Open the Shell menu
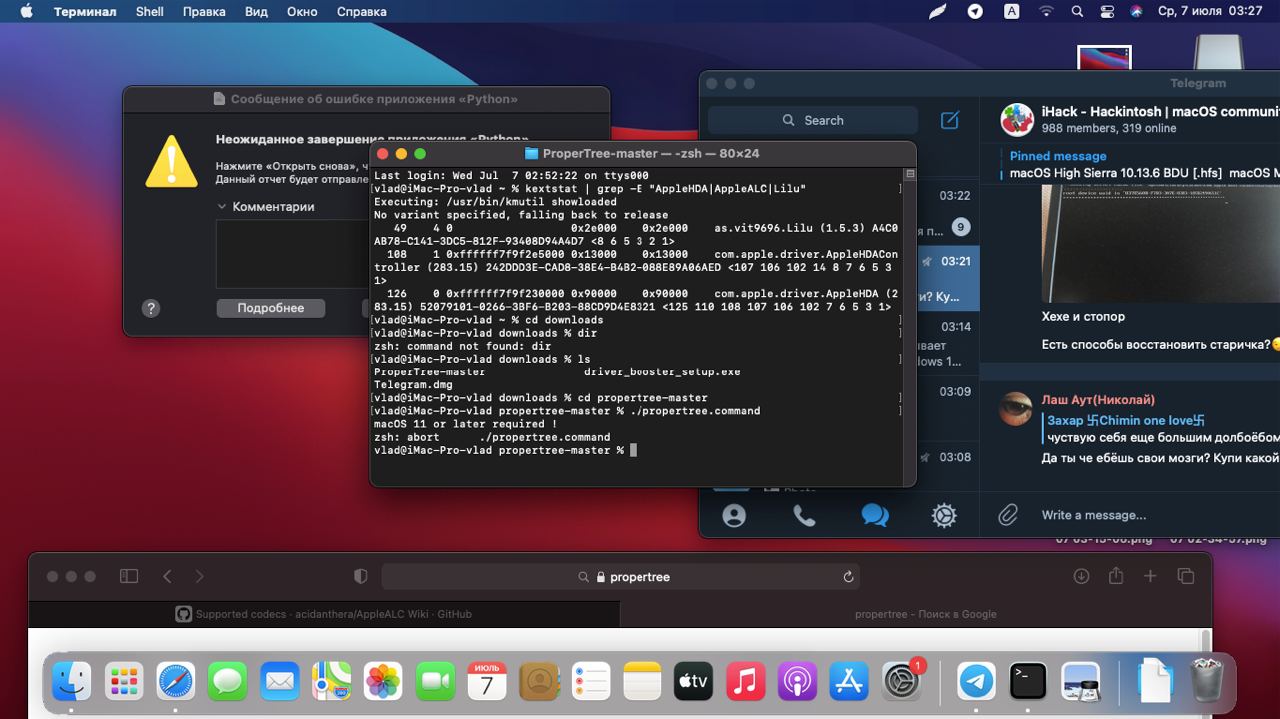 pos(150,12)
